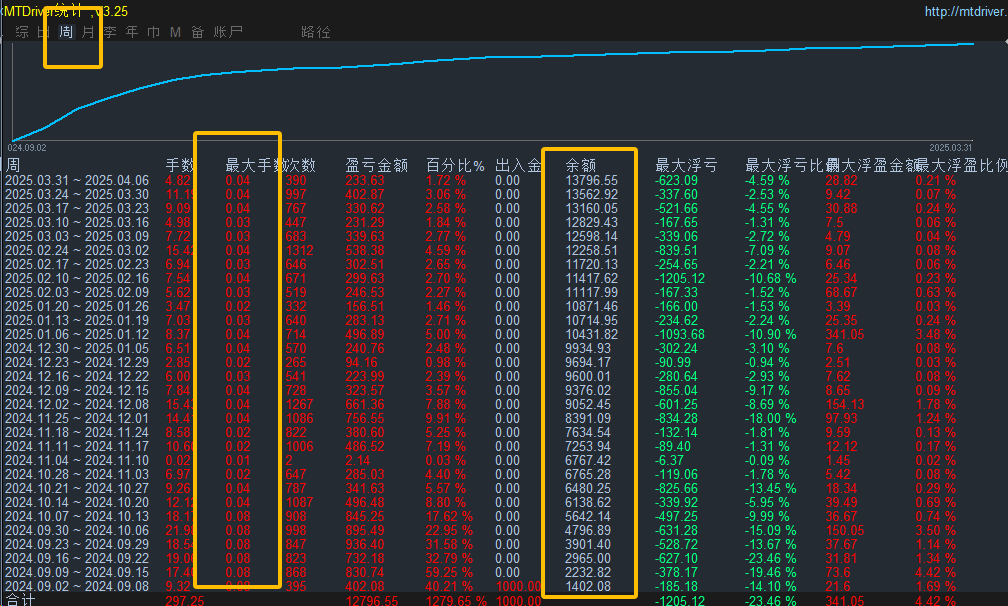Click total profit 12796.55 in 合计 row
Image resolution: width=1008 pixels, height=606 pixels.
click(x=372, y=600)
